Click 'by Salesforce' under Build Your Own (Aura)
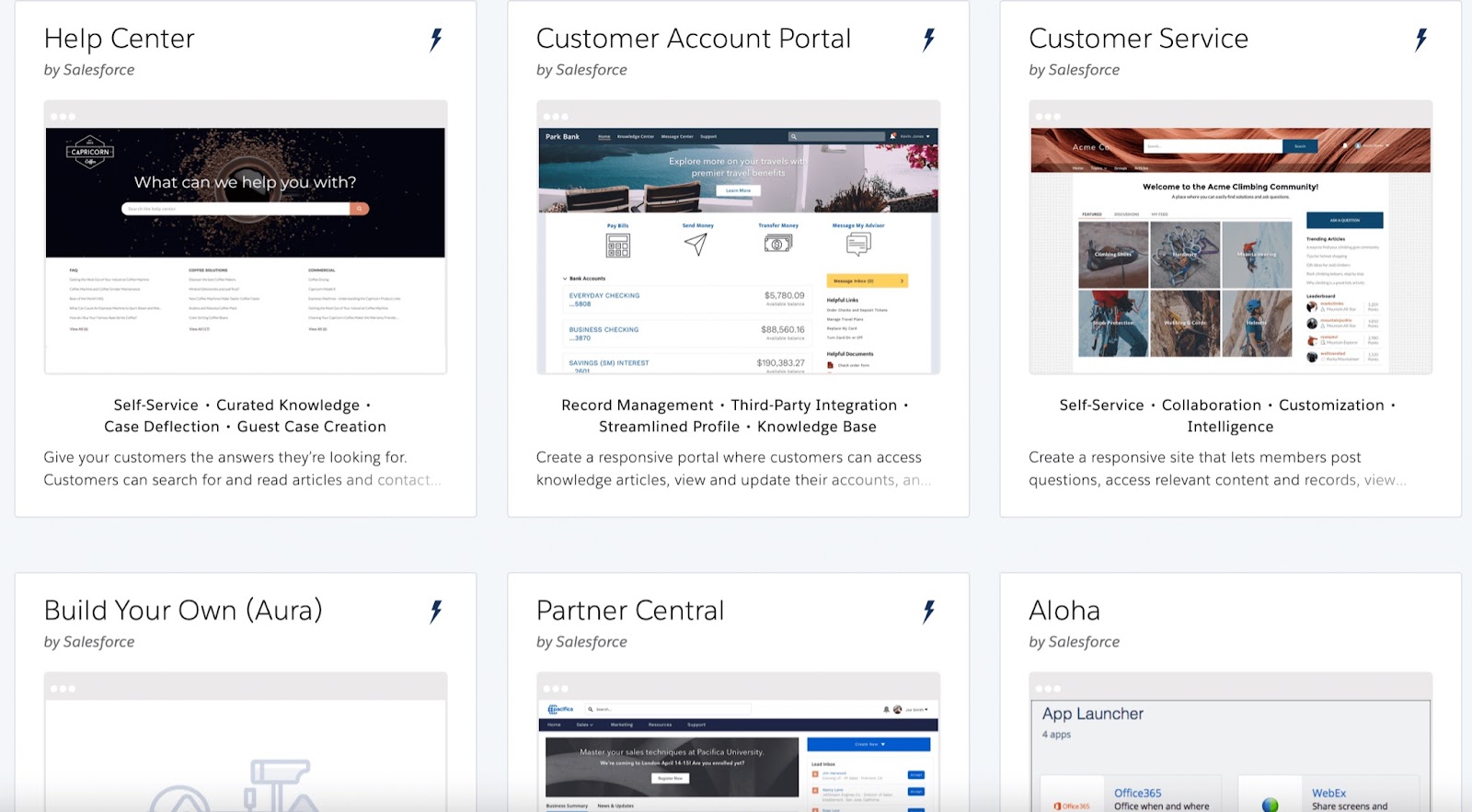1472x812 pixels. pos(89,642)
